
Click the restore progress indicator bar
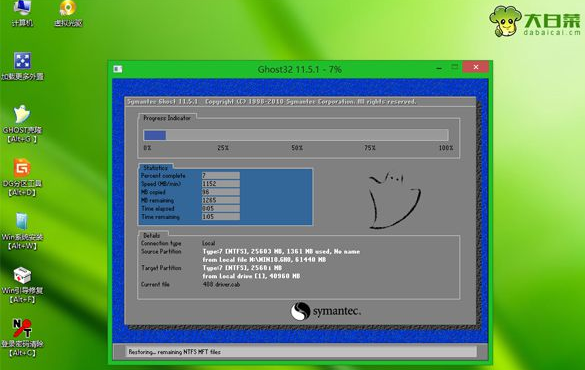(x=296, y=135)
